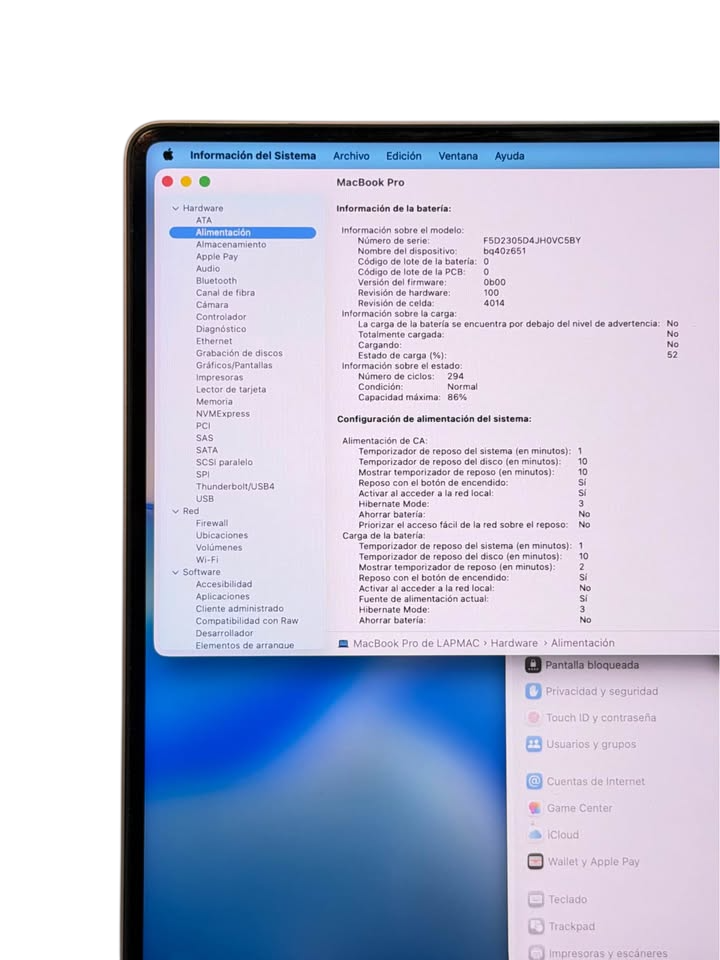Image resolution: width=720 pixels, height=960 pixels.
Task: Open the Ayuda menu
Action: pyautogui.click(x=509, y=156)
